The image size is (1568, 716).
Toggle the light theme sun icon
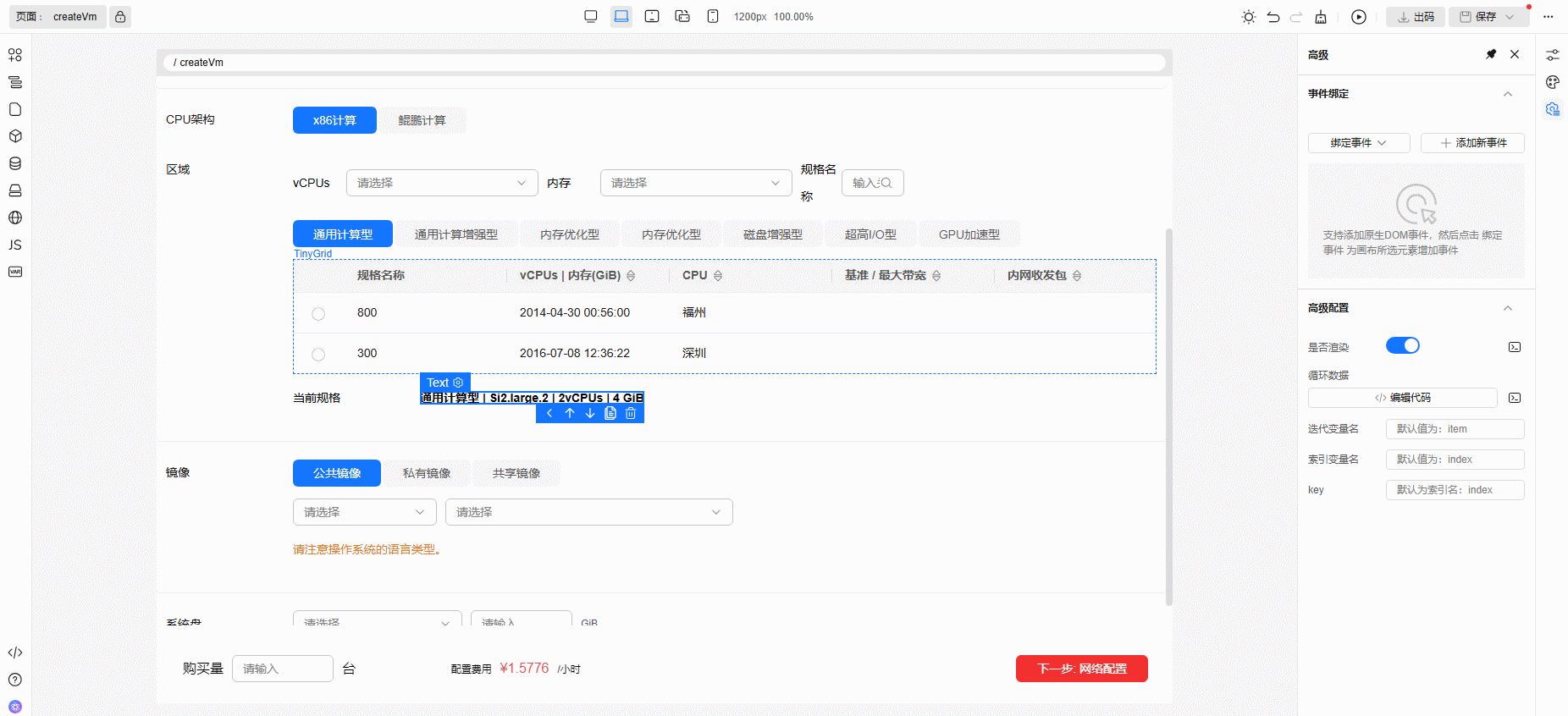point(1249,17)
